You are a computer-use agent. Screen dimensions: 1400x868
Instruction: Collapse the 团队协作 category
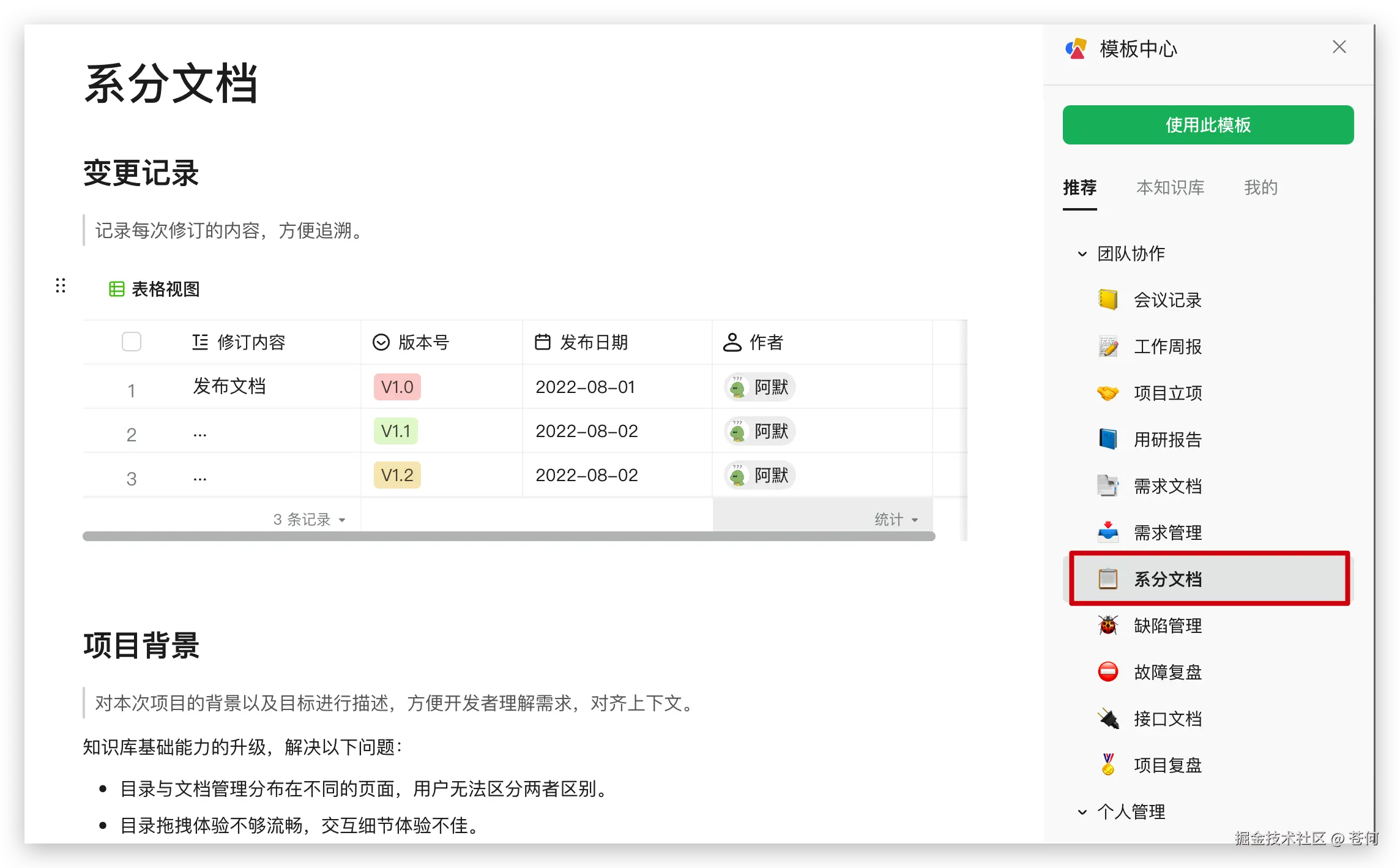[1082, 254]
